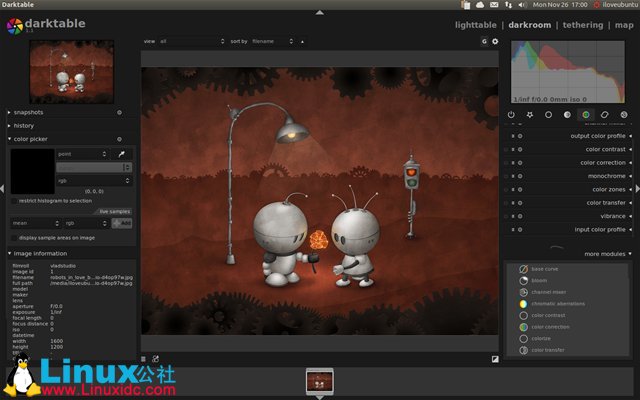The image size is (640, 400).
Task: Click the eyedropper in the color picker
Action: (122, 154)
